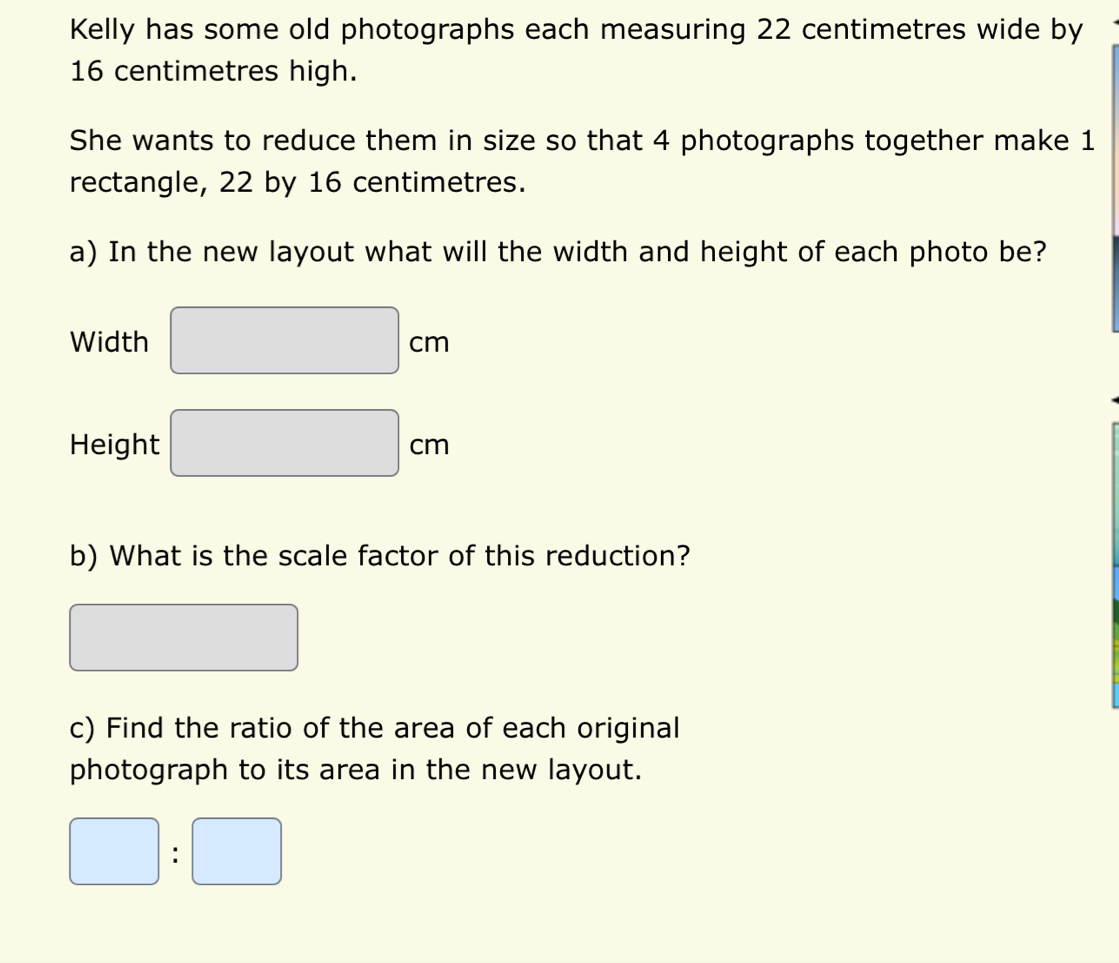Click the 'Width' label text

tap(109, 342)
